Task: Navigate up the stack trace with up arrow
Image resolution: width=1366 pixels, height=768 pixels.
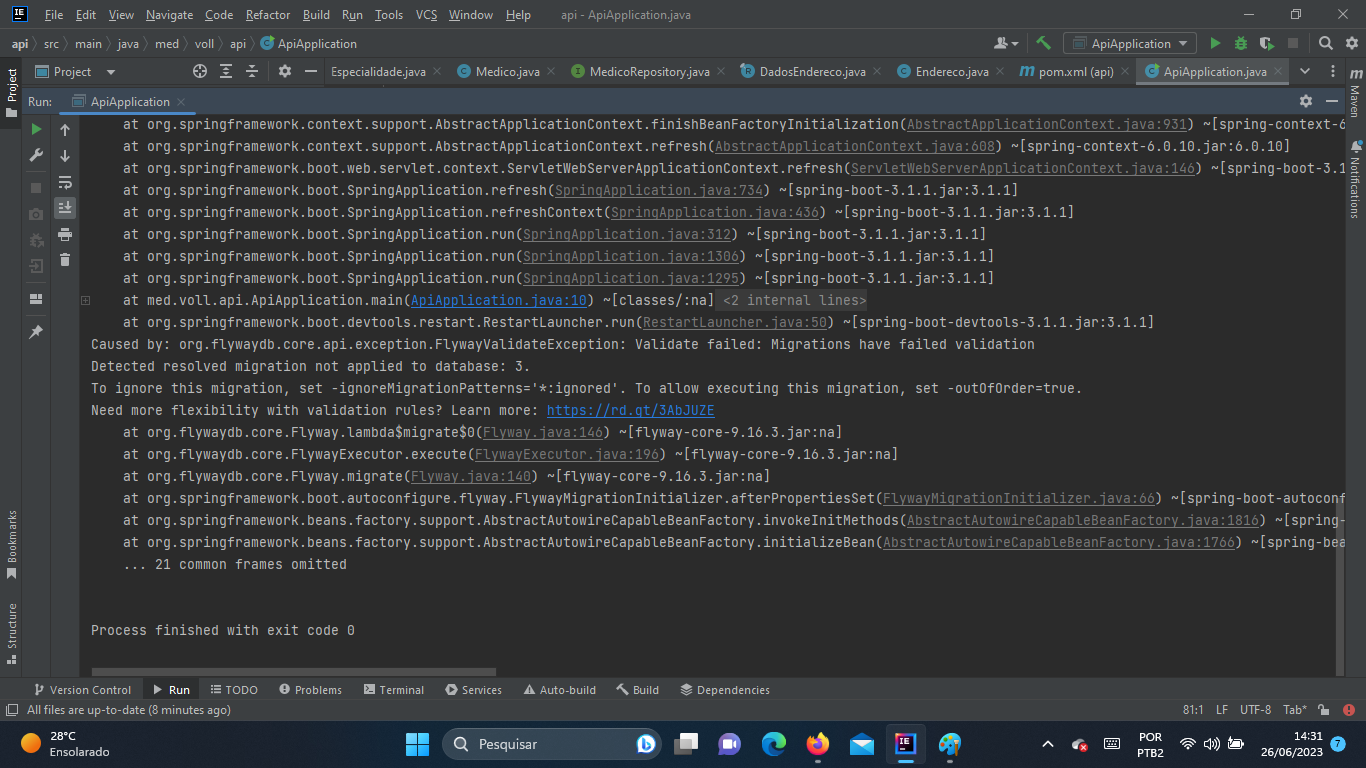Action: [x=65, y=130]
